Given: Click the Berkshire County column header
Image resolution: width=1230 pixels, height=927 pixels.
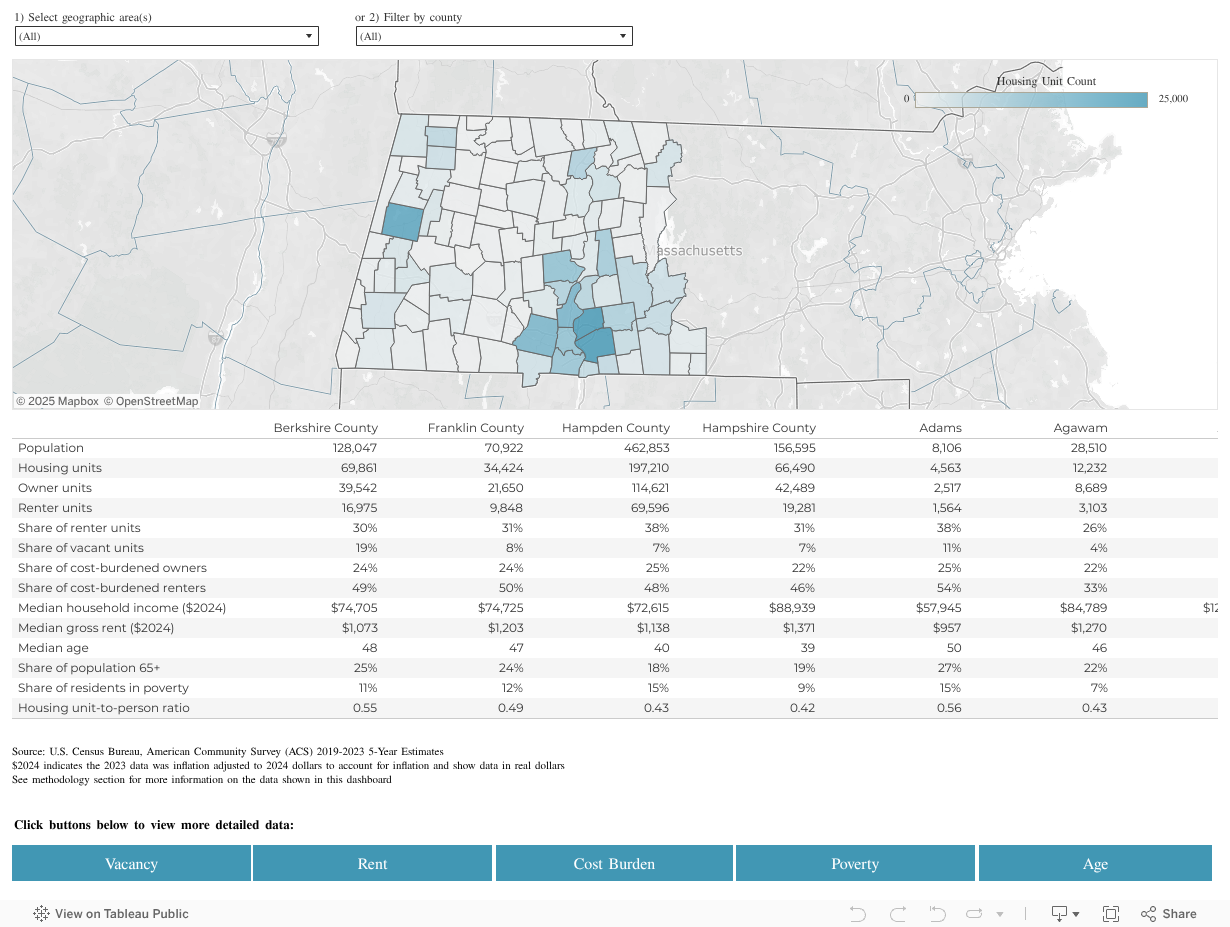Looking at the screenshot, I should (x=325, y=428).
